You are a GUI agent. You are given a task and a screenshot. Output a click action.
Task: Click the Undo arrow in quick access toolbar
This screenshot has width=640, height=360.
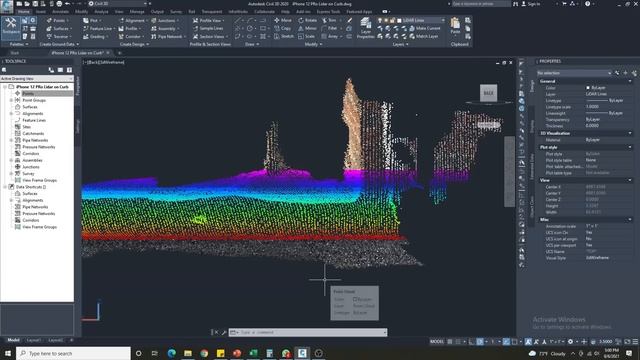click(68, 4)
